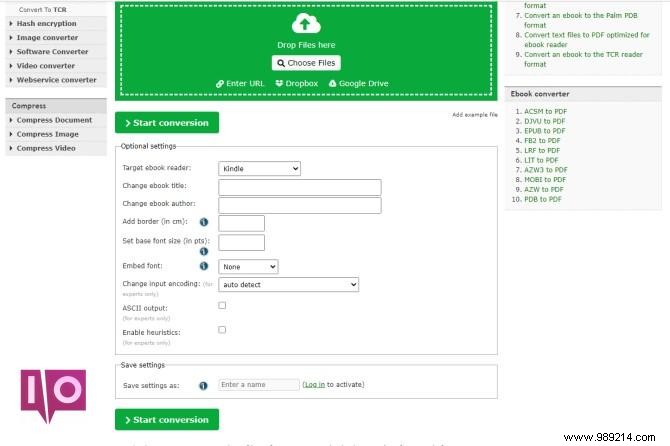The height and width of the screenshot is (446, 670).
Task: Click info icon below Set base font size
Action: [x=204, y=252]
